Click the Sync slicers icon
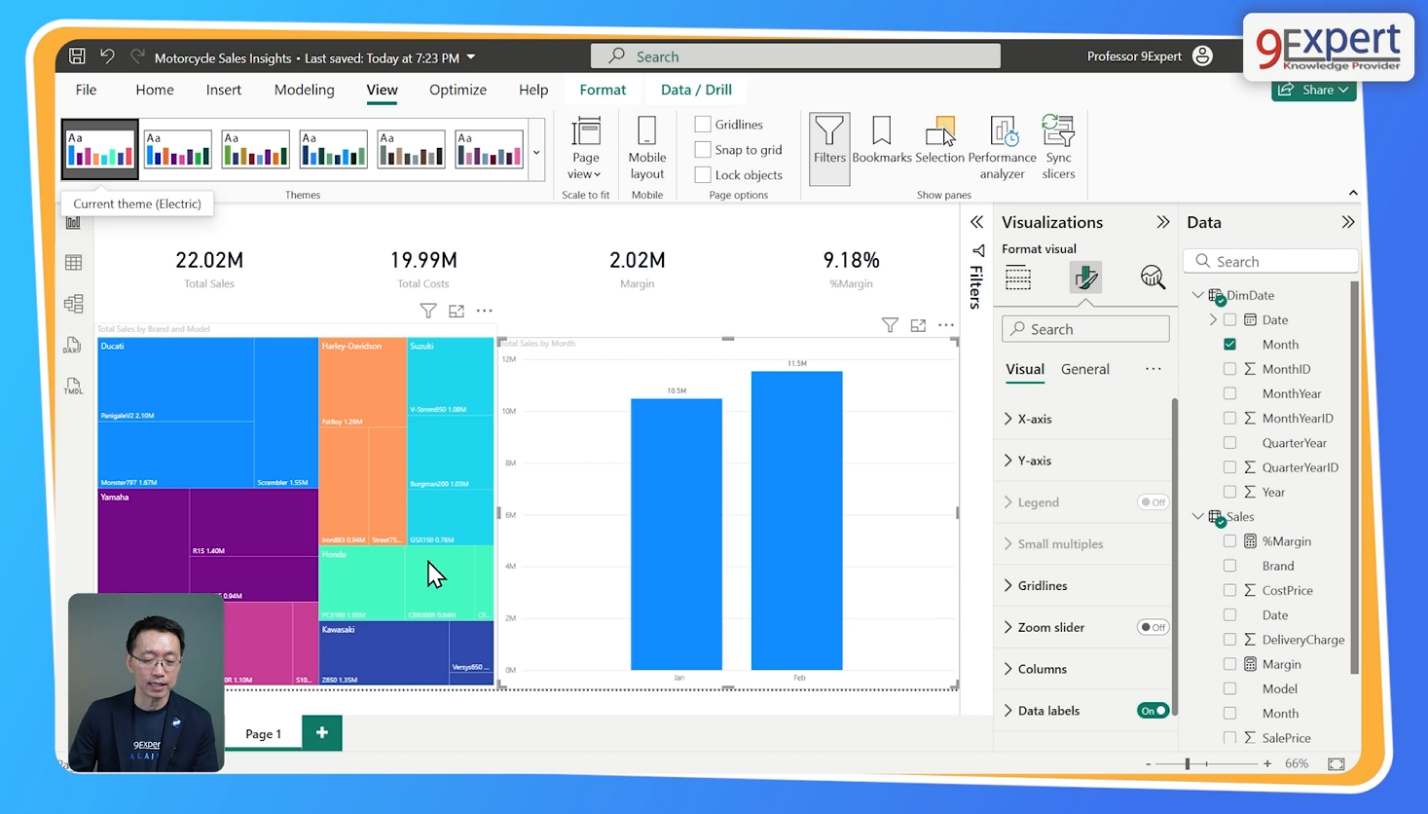Screen dimensions: 1428x814 click(x=1057, y=146)
